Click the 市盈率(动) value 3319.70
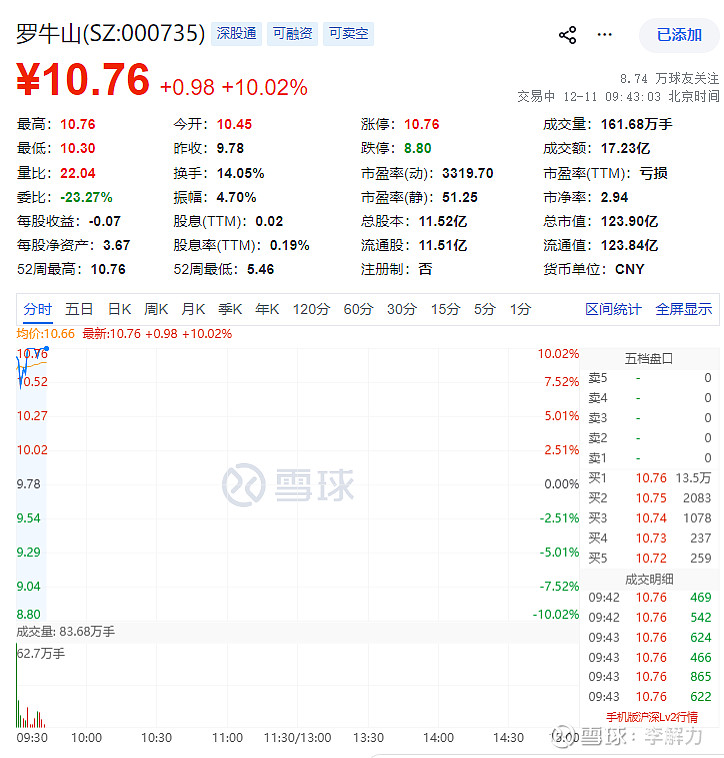Image resolution: width=724 pixels, height=758 pixels. 468,173
